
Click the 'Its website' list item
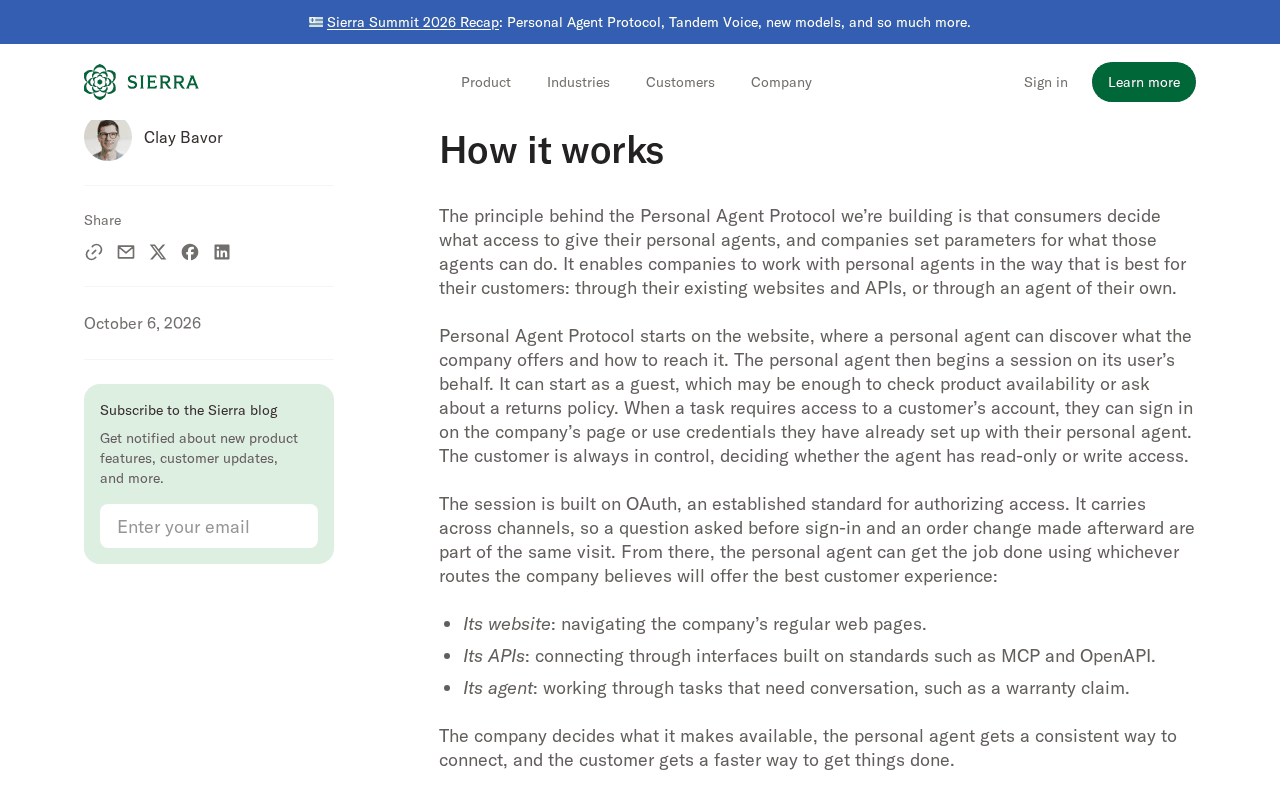695,624
